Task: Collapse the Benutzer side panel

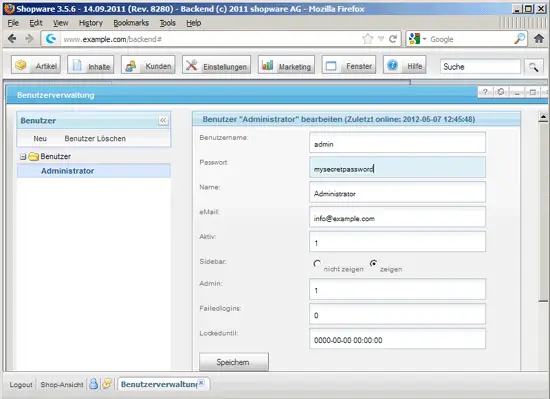Action: point(163,121)
